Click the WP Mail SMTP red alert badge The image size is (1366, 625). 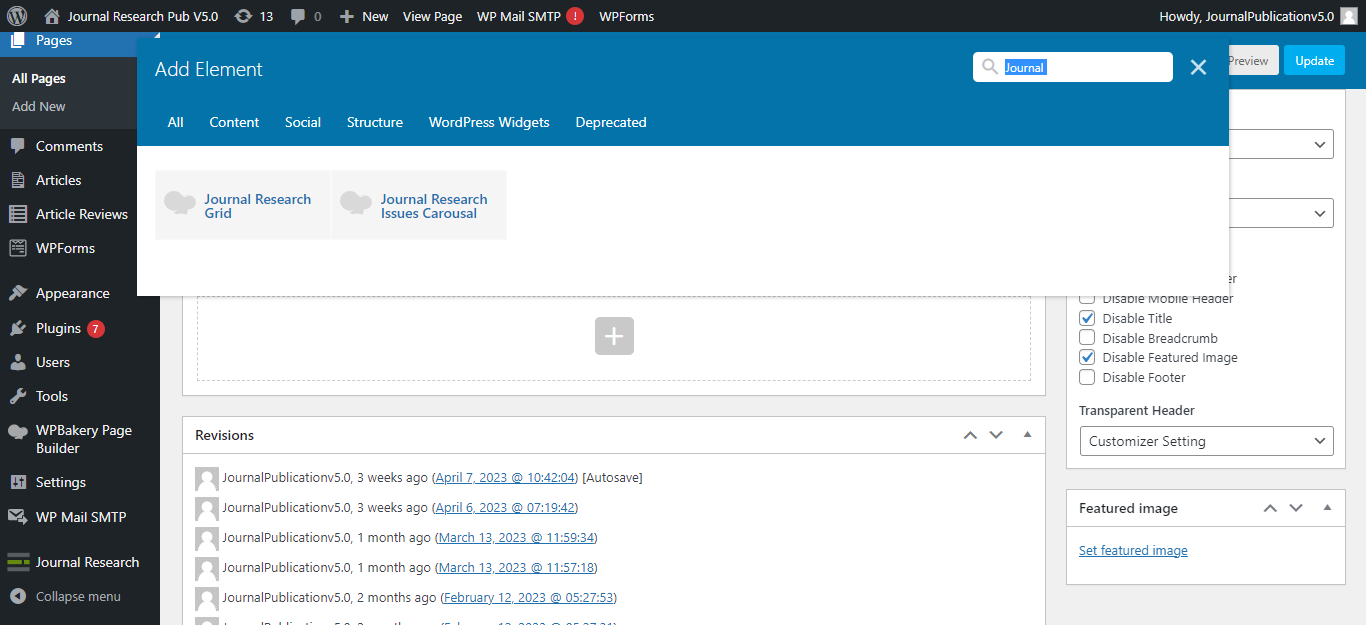pyautogui.click(x=575, y=16)
